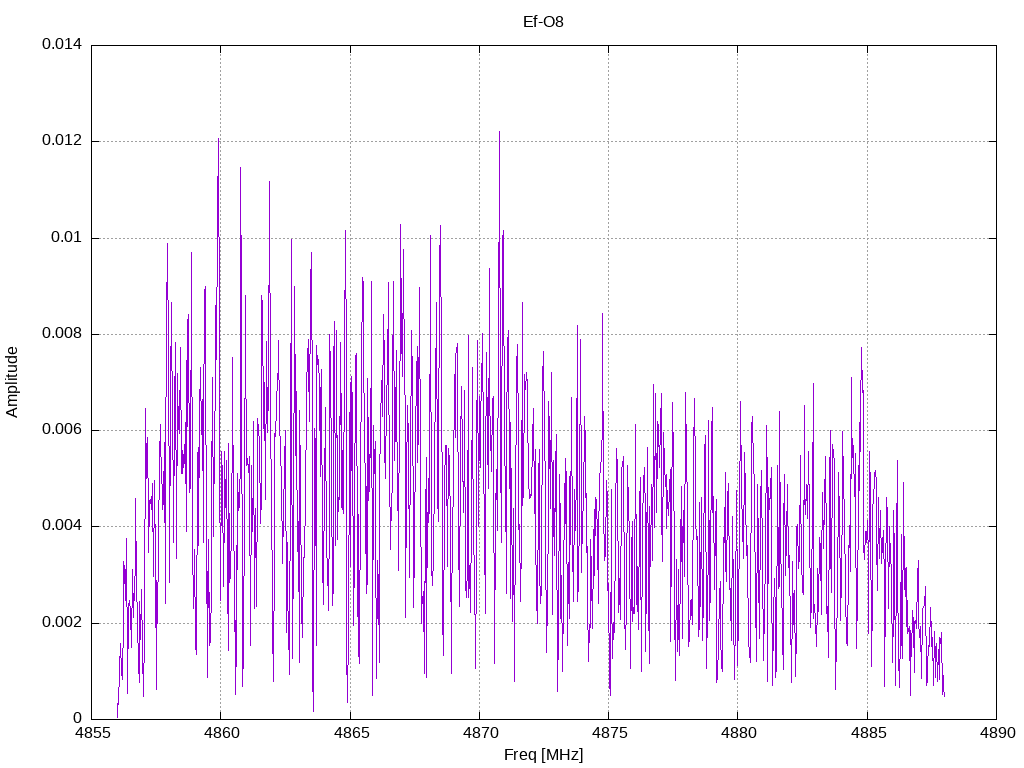This screenshot has height=768, width=1024.
Task: Click the x-axis tick label 4865
Action: 350,733
